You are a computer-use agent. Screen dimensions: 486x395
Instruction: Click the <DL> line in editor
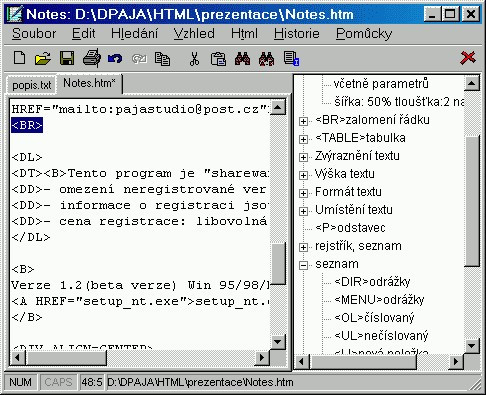27,157
